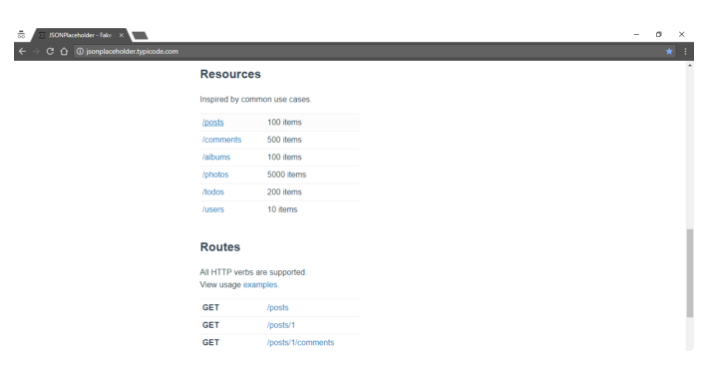Click the '200 items' text
This screenshot has height=376, width=724.
point(284,192)
